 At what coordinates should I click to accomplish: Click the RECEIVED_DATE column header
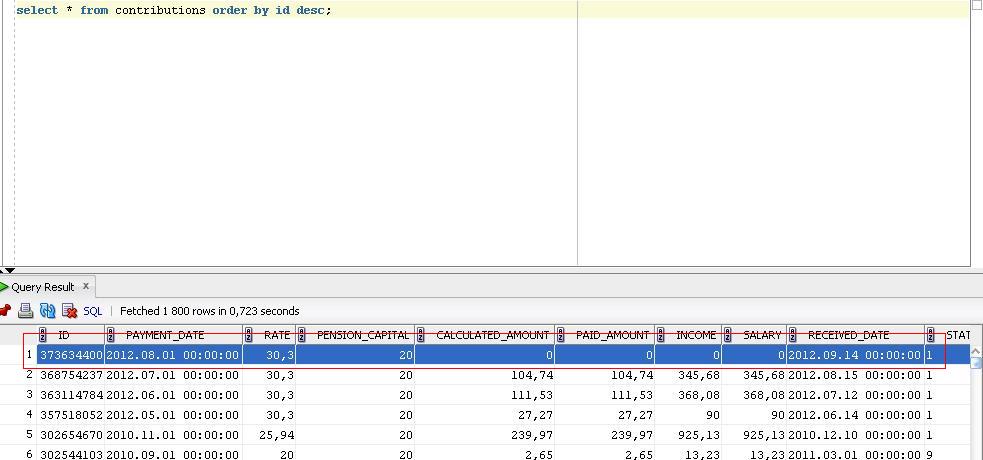point(855,335)
